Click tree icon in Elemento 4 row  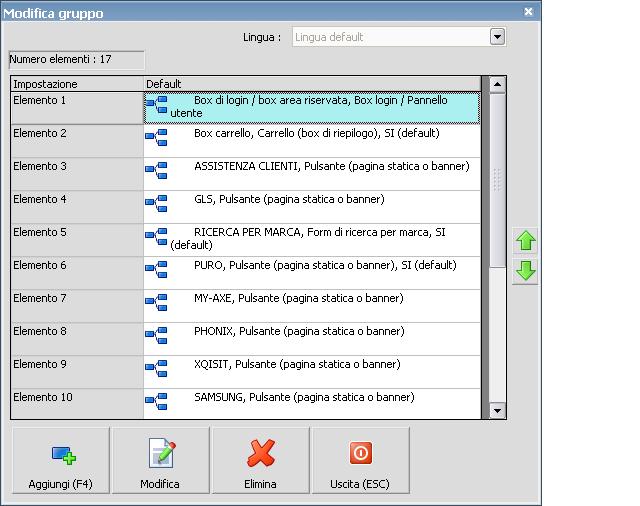tap(156, 204)
